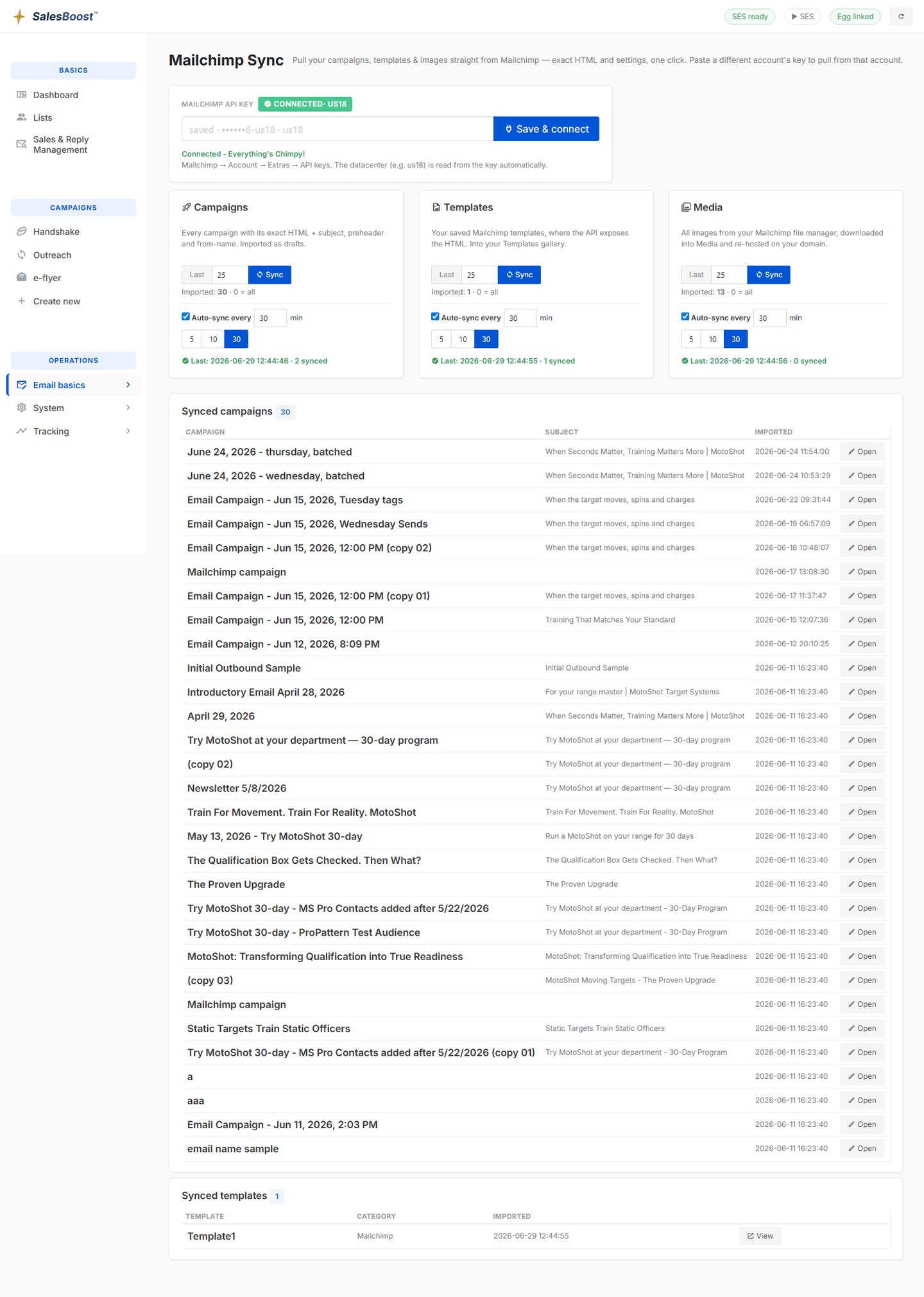Screen dimensions: 924x1297
Task: Open The Proven Upgrade campaign
Action: point(862,884)
